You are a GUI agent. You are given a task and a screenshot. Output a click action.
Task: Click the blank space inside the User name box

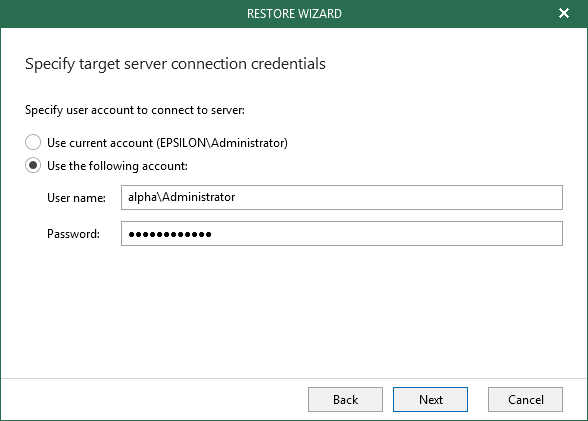pos(398,197)
